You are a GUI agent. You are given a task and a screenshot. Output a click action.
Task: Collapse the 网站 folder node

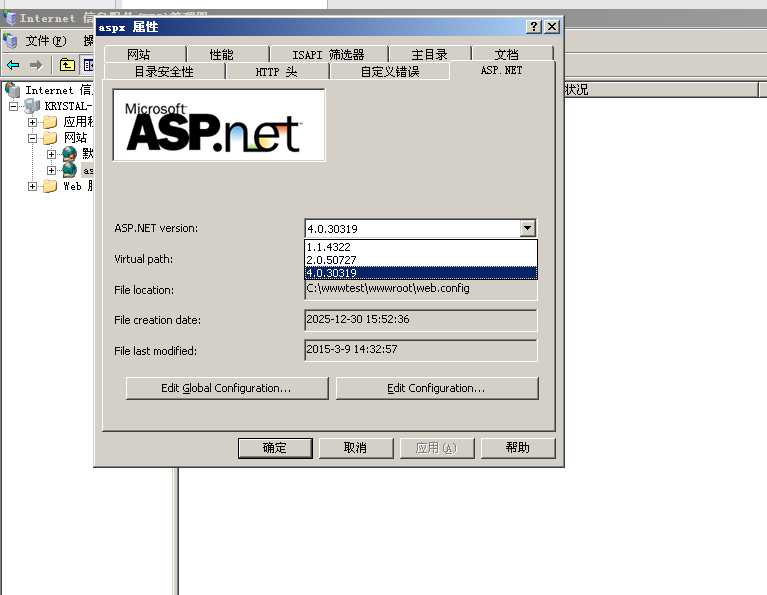32,138
